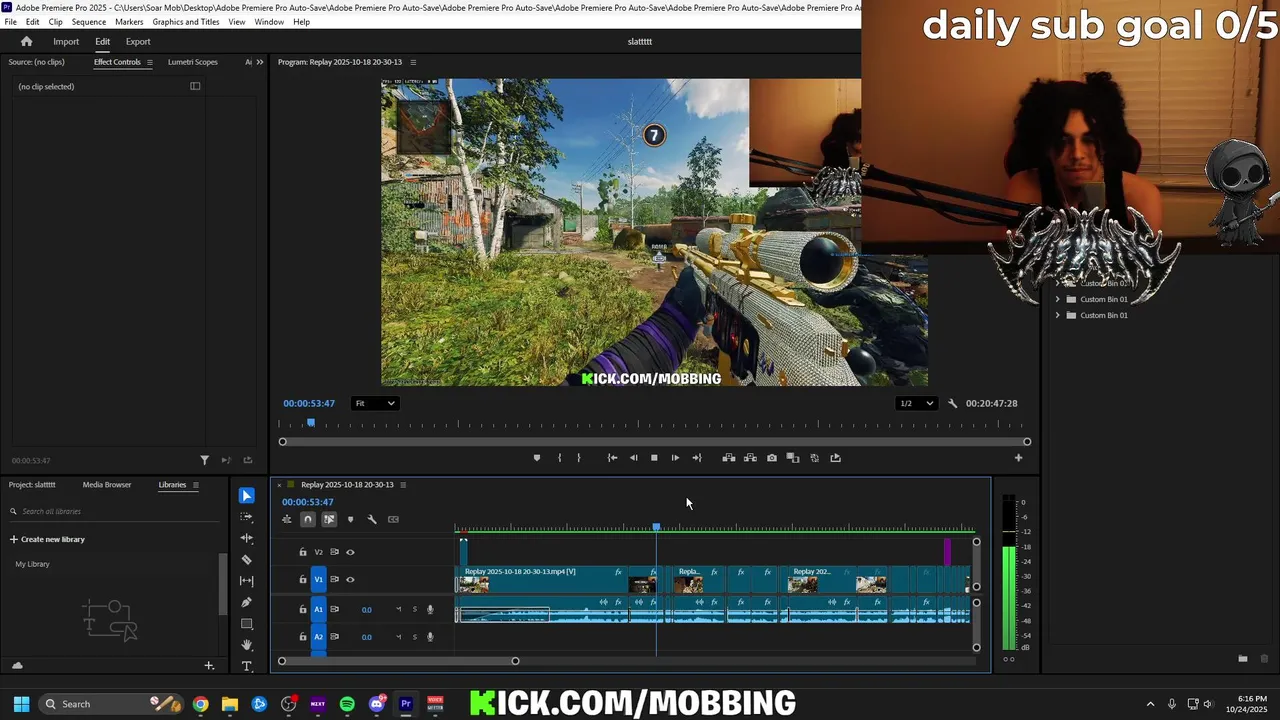Toggle lock on A1 track
This screenshot has width=1280, height=720.
pyautogui.click(x=303, y=609)
